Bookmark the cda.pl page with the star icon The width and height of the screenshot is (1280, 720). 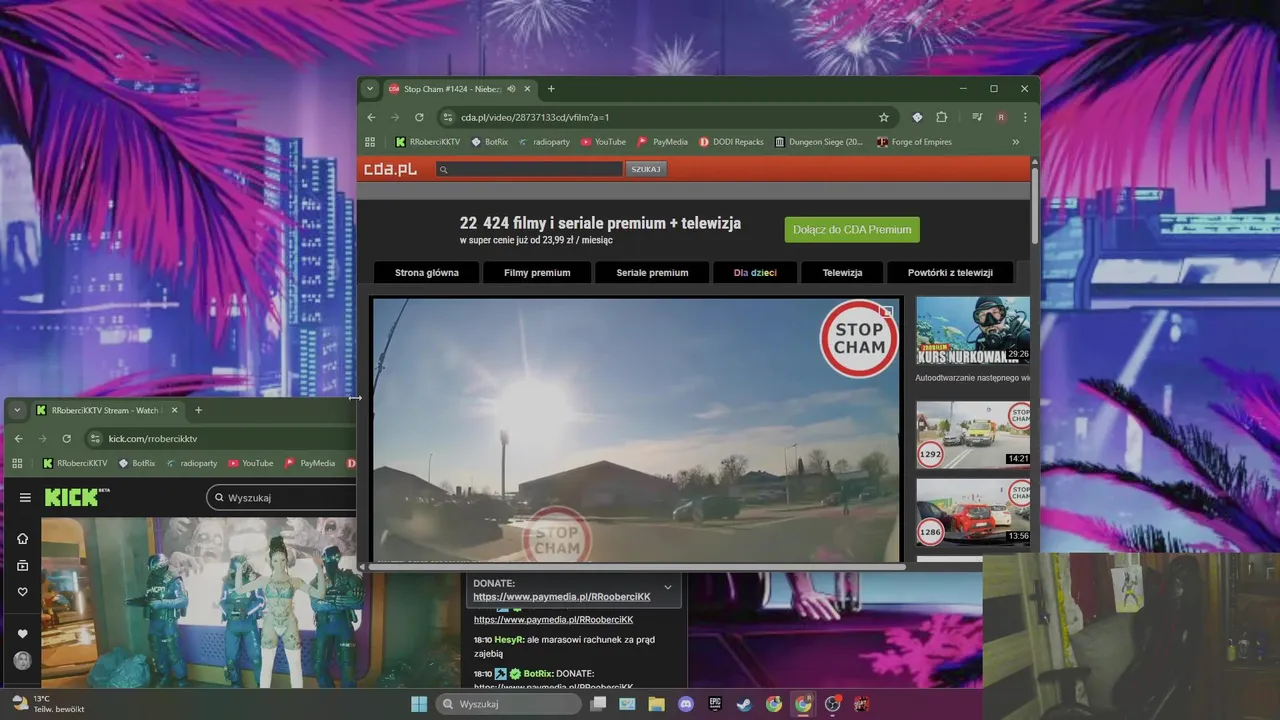[x=884, y=117]
